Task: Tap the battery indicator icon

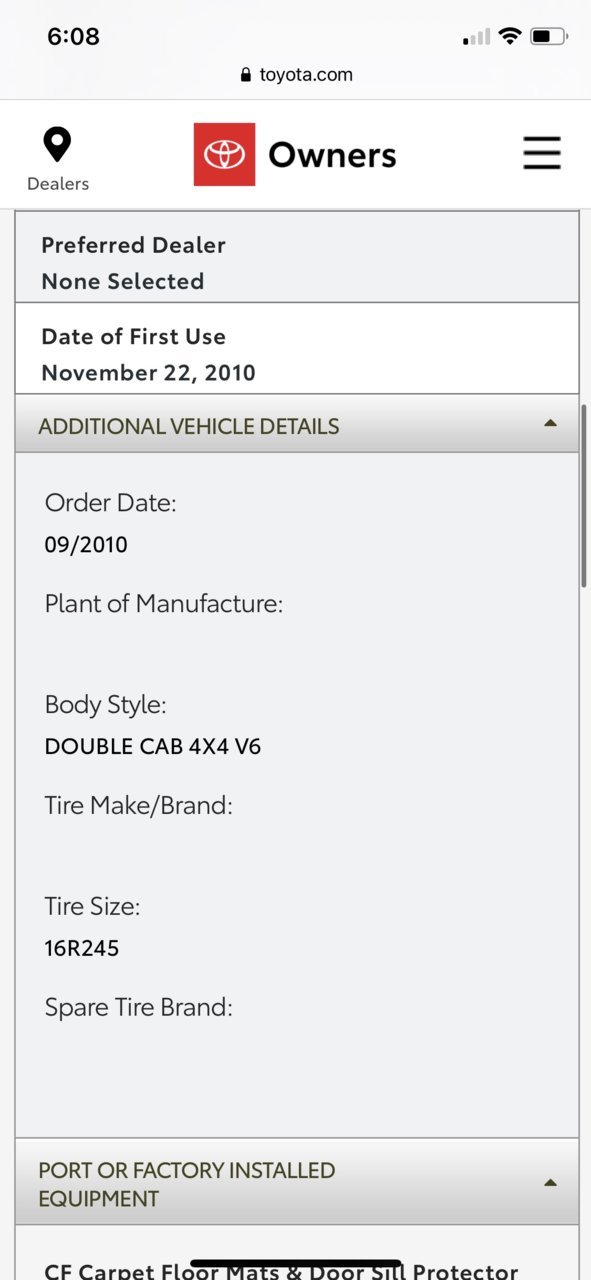Action: click(x=549, y=37)
